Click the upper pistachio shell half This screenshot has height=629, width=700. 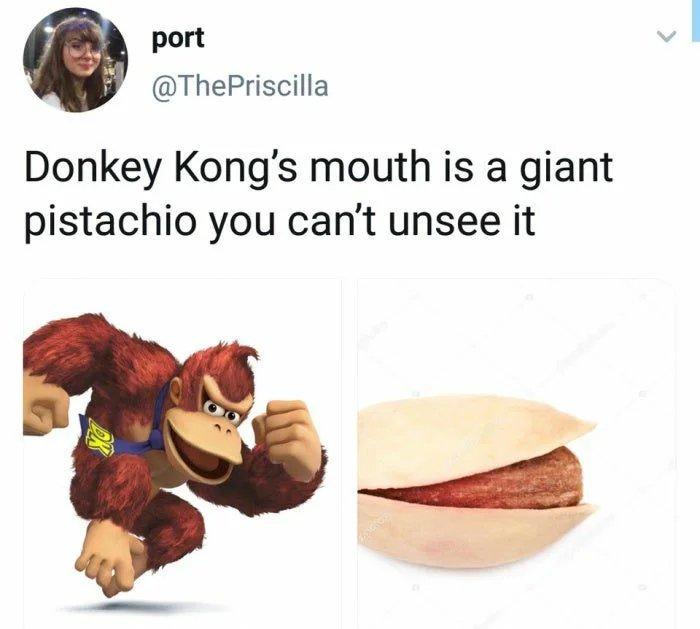pyautogui.click(x=473, y=441)
